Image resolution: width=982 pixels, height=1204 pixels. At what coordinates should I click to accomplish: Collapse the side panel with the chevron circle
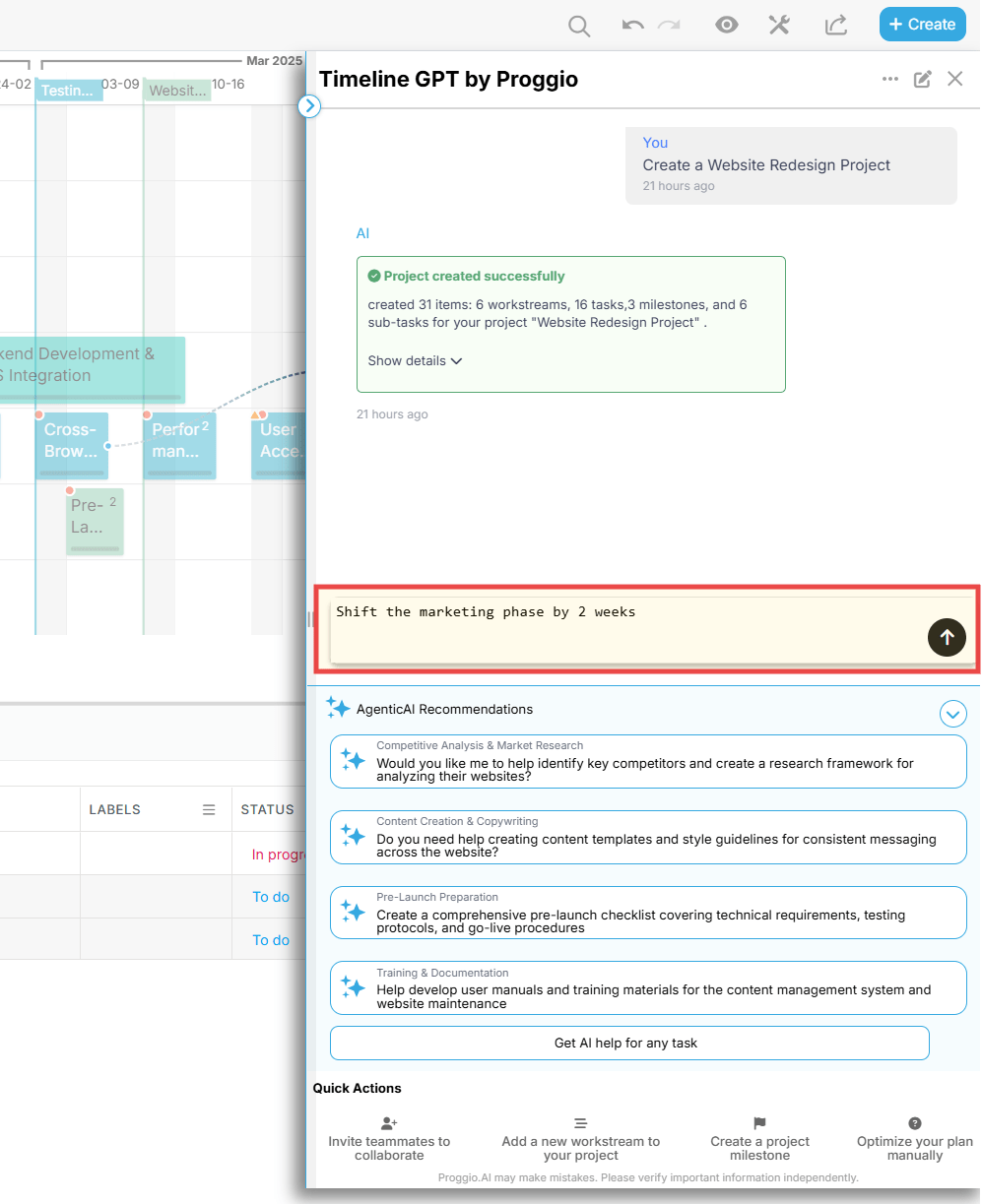tap(309, 105)
